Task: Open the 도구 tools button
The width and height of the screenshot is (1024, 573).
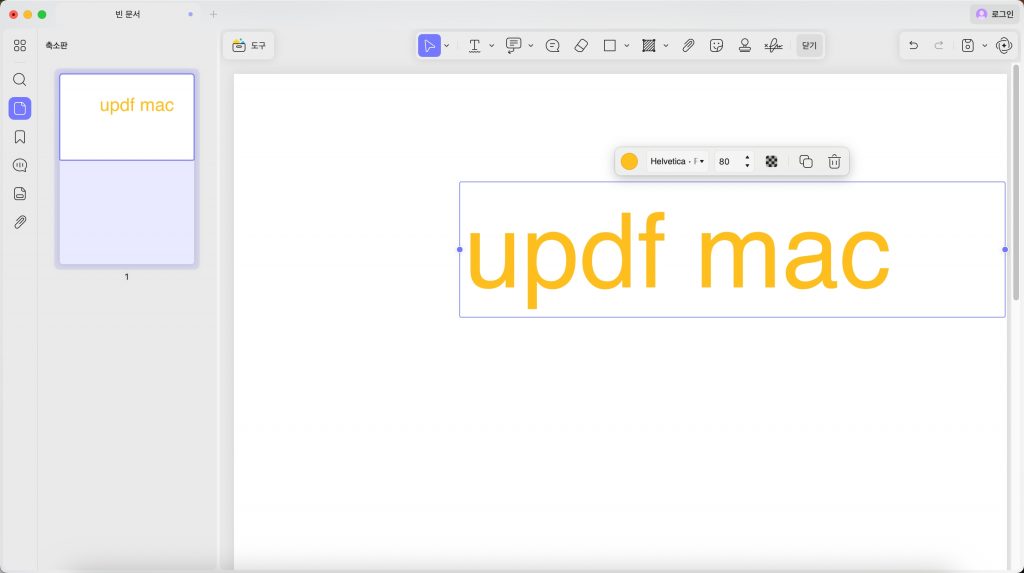Action: (x=249, y=46)
